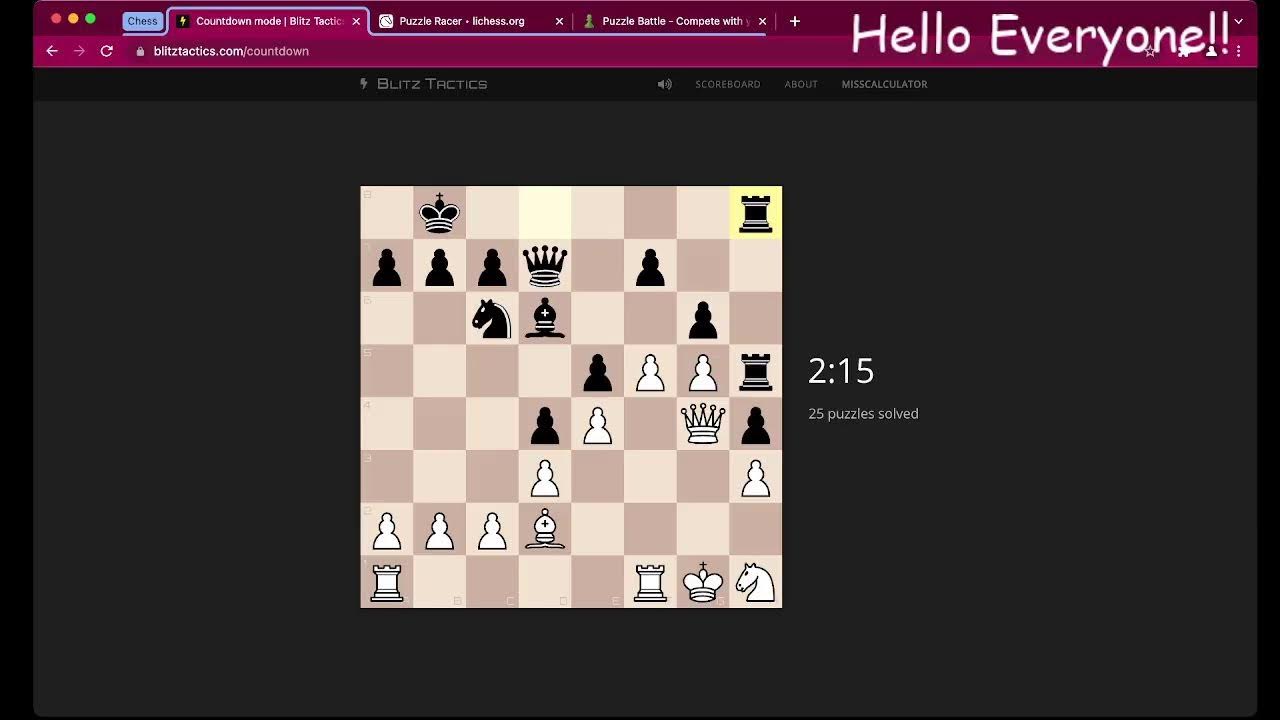
Task: Select the black knight on c6
Action: point(492,318)
